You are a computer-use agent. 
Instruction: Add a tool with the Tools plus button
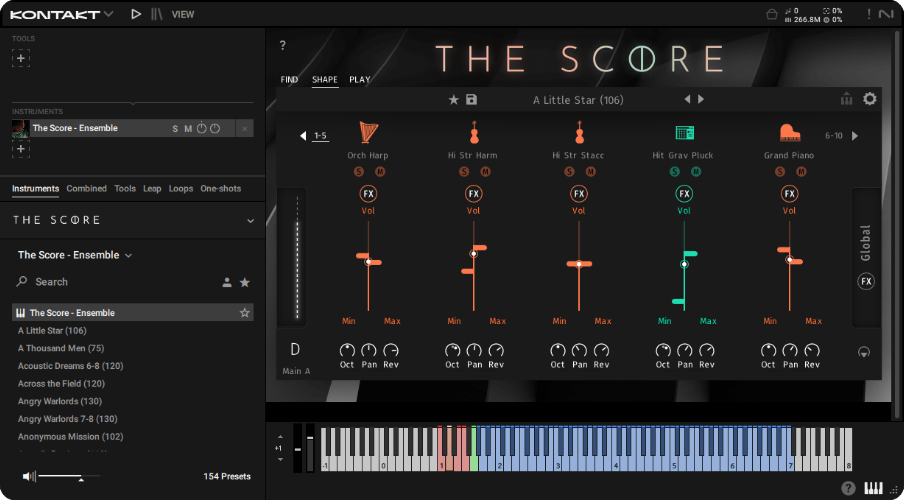click(21, 58)
